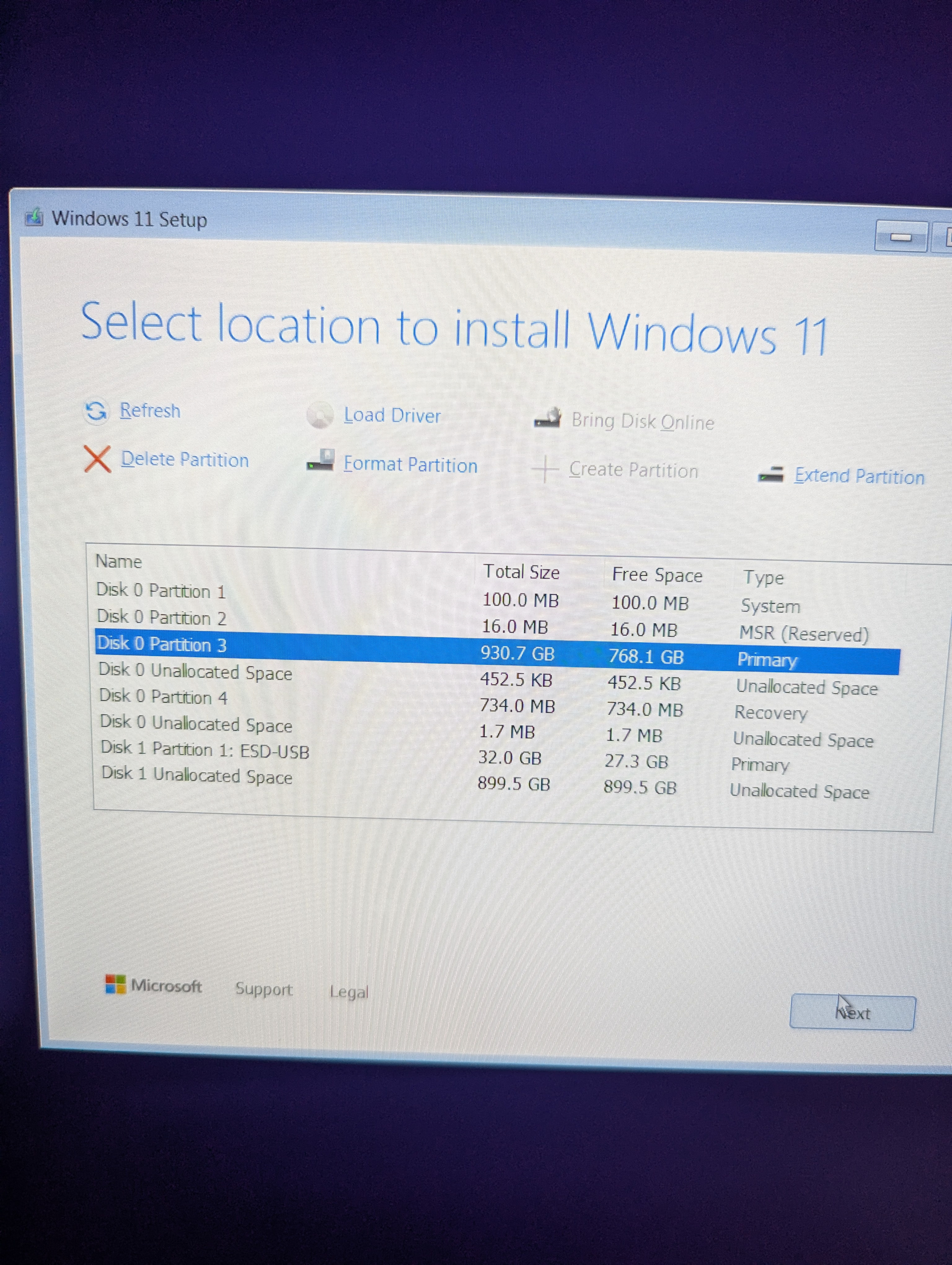Click the Refresh circular arrows icon

coord(95,411)
